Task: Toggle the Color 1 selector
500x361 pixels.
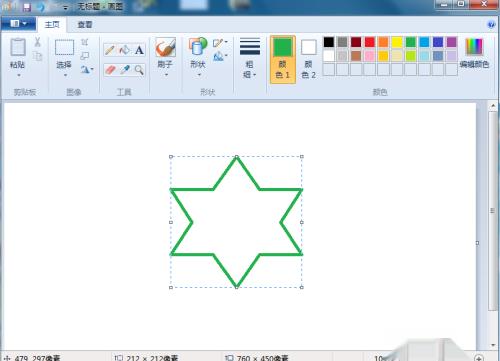Action: tap(283, 59)
